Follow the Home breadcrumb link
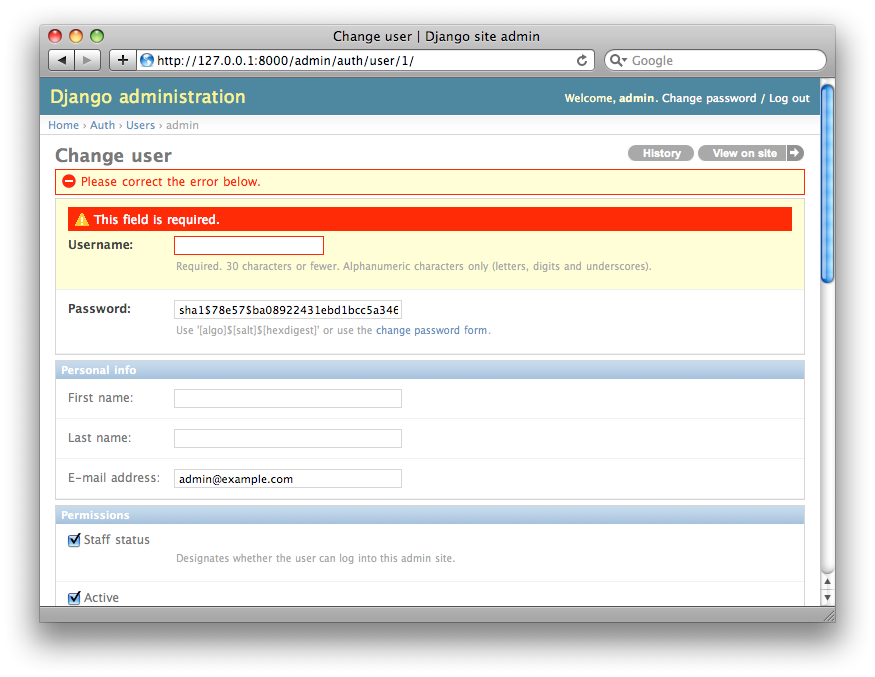The height and width of the screenshot is (677, 875). 63,125
